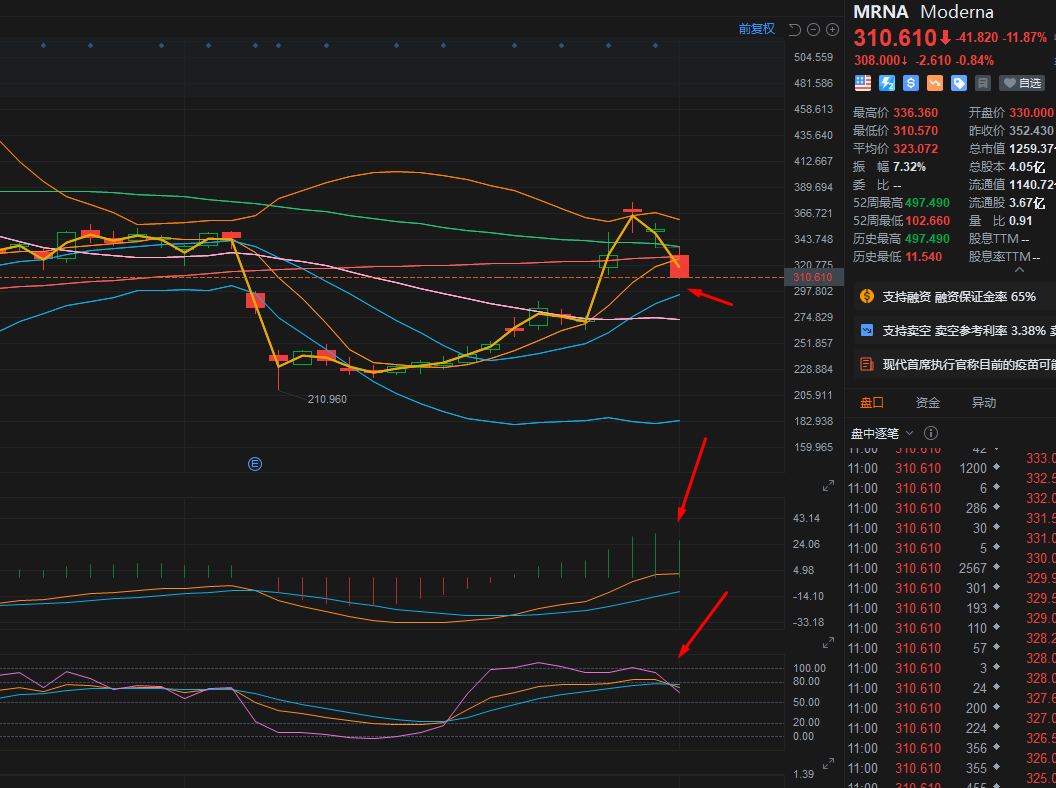Select the tick trade row with volume 356

click(923, 748)
